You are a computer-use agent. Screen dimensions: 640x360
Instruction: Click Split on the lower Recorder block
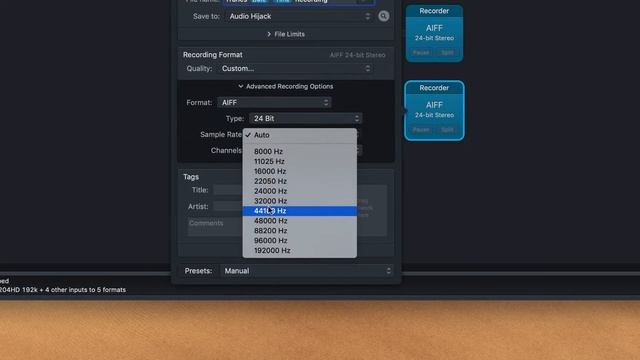pos(447,130)
